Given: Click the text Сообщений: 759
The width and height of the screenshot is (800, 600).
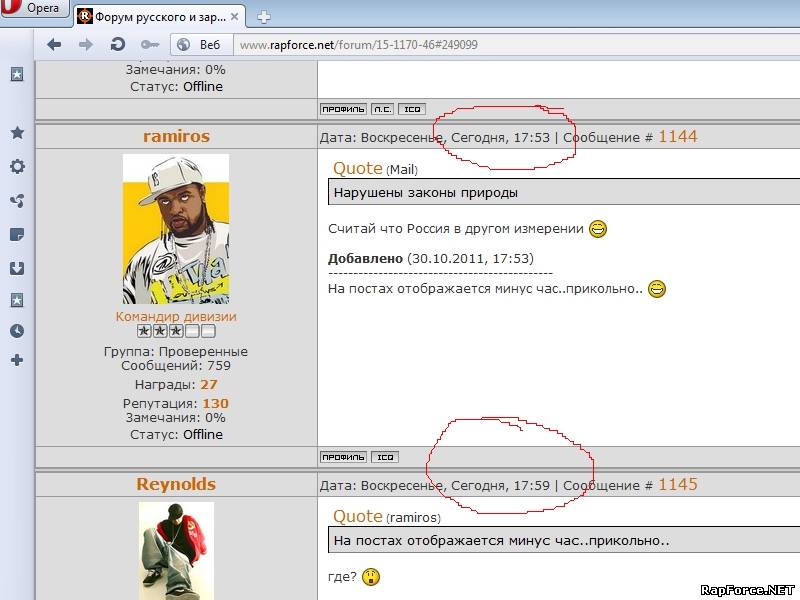Looking at the screenshot, I should click(x=176, y=366).
